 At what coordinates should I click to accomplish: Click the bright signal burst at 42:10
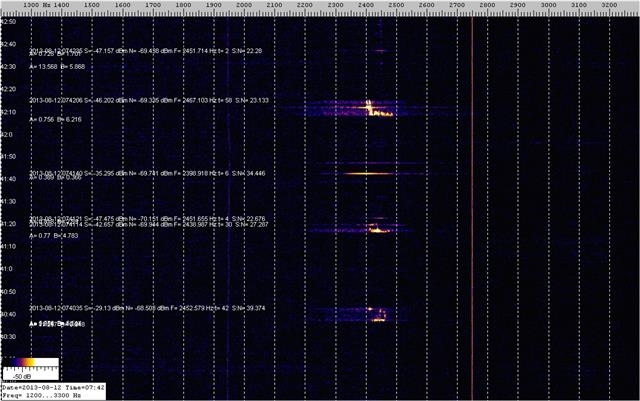pos(375,109)
